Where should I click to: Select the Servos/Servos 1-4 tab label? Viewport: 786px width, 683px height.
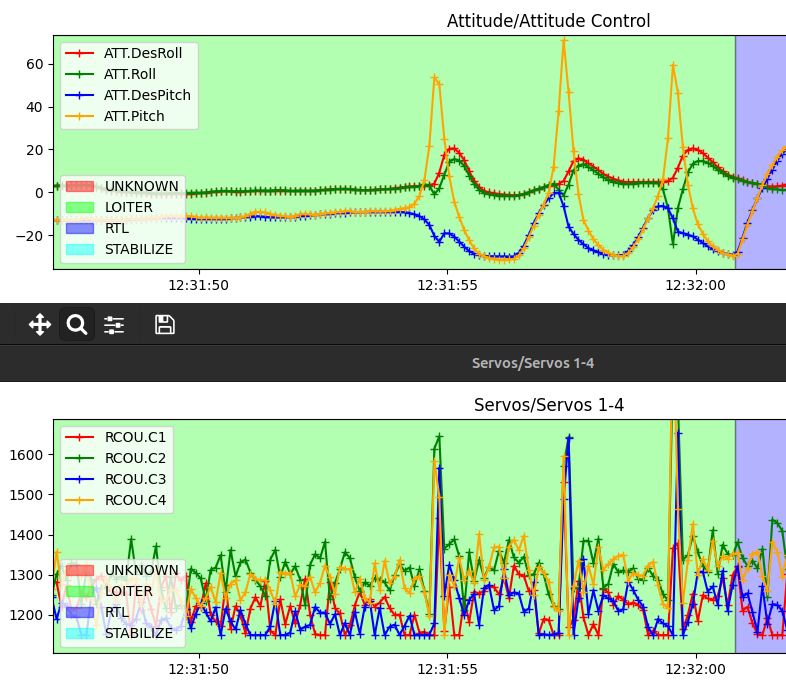coord(532,363)
